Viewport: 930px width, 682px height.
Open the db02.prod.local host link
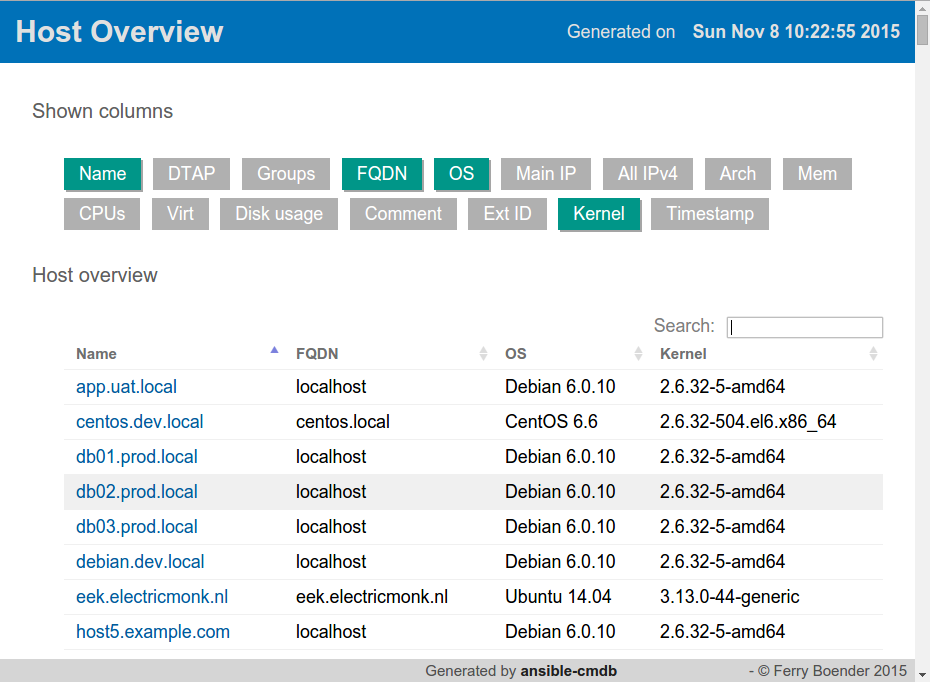136,492
